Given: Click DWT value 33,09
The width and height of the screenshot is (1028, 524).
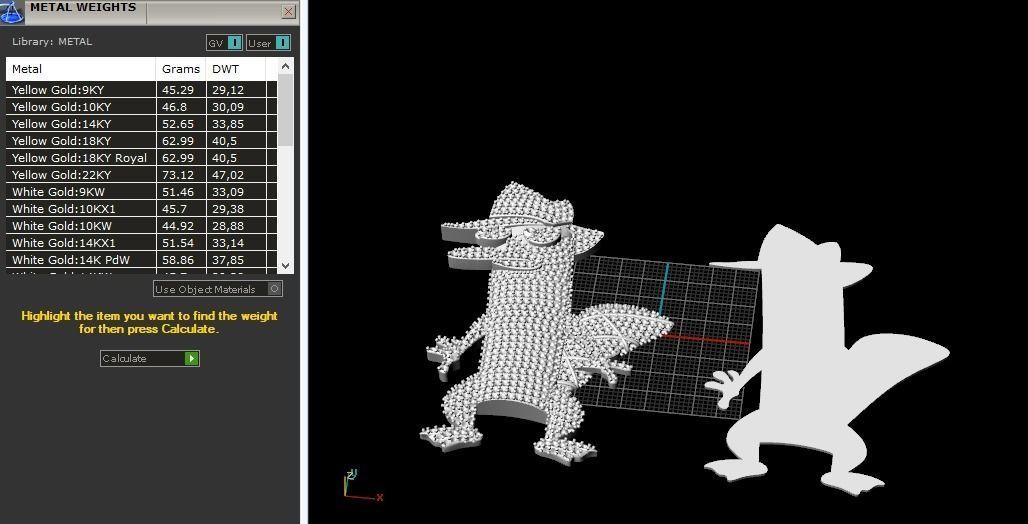Looking at the screenshot, I should coord(227,192).
